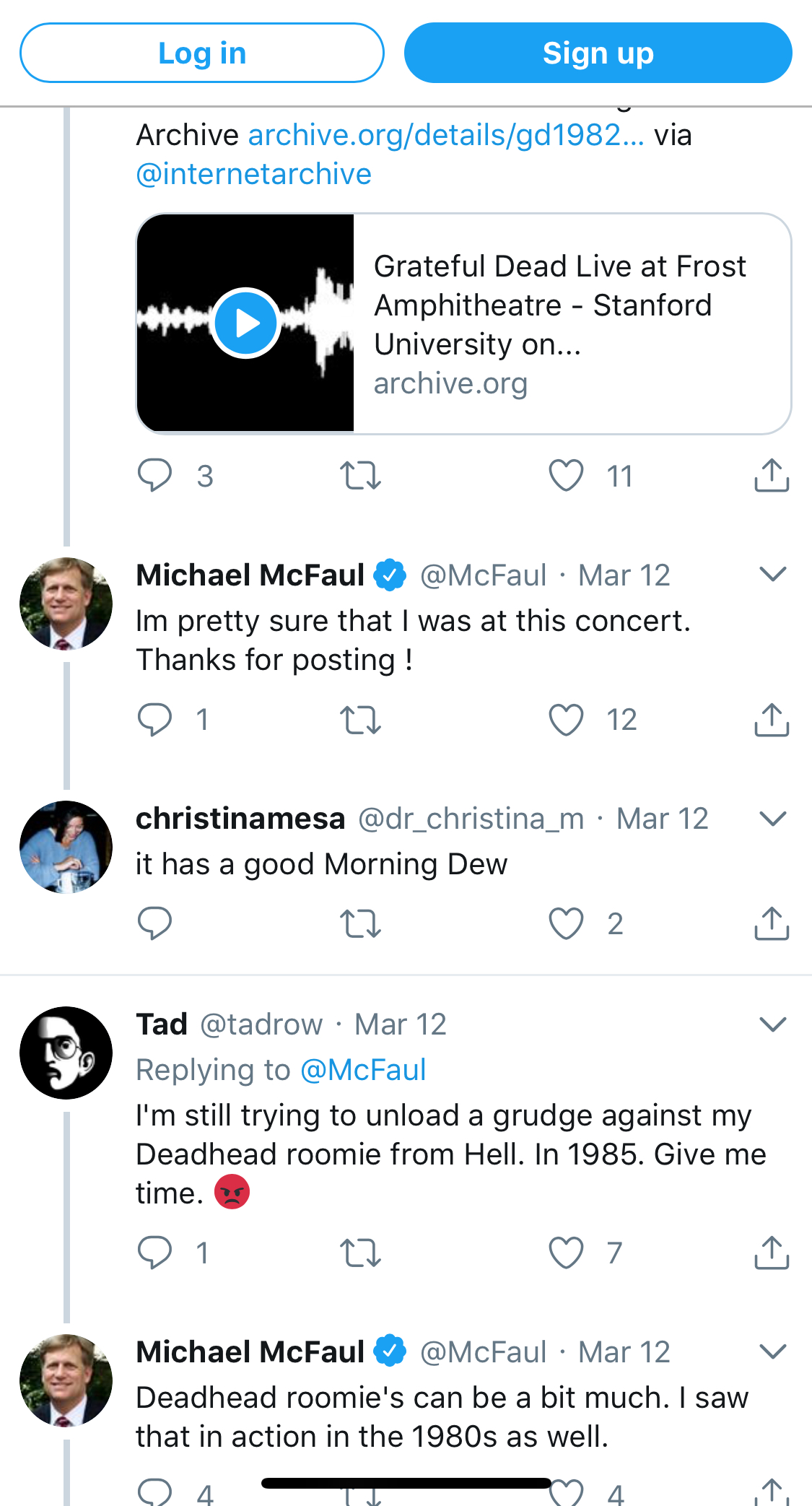
Task: Tap the Sign up button
Action: (598, 53)
